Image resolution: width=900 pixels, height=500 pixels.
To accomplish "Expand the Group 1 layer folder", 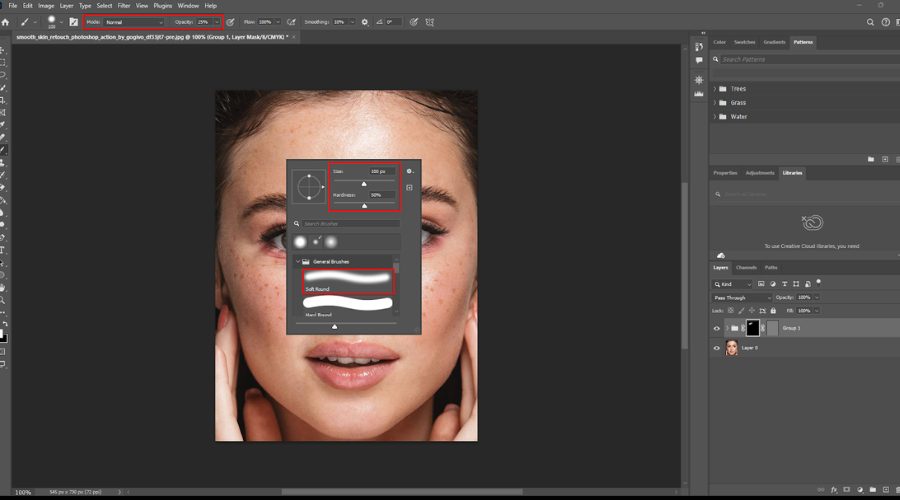I will click(x=727, y=328).
